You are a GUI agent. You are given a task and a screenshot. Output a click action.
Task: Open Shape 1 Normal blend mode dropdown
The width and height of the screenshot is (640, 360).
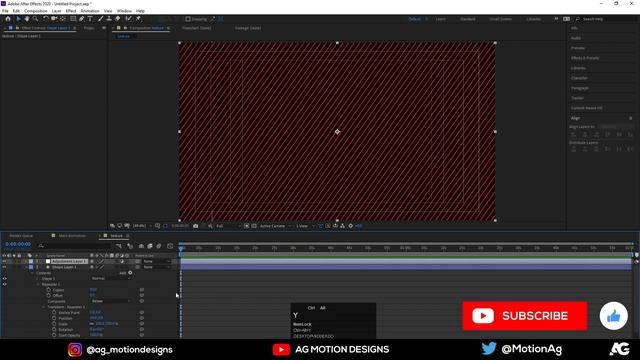[x=111, y=278]
